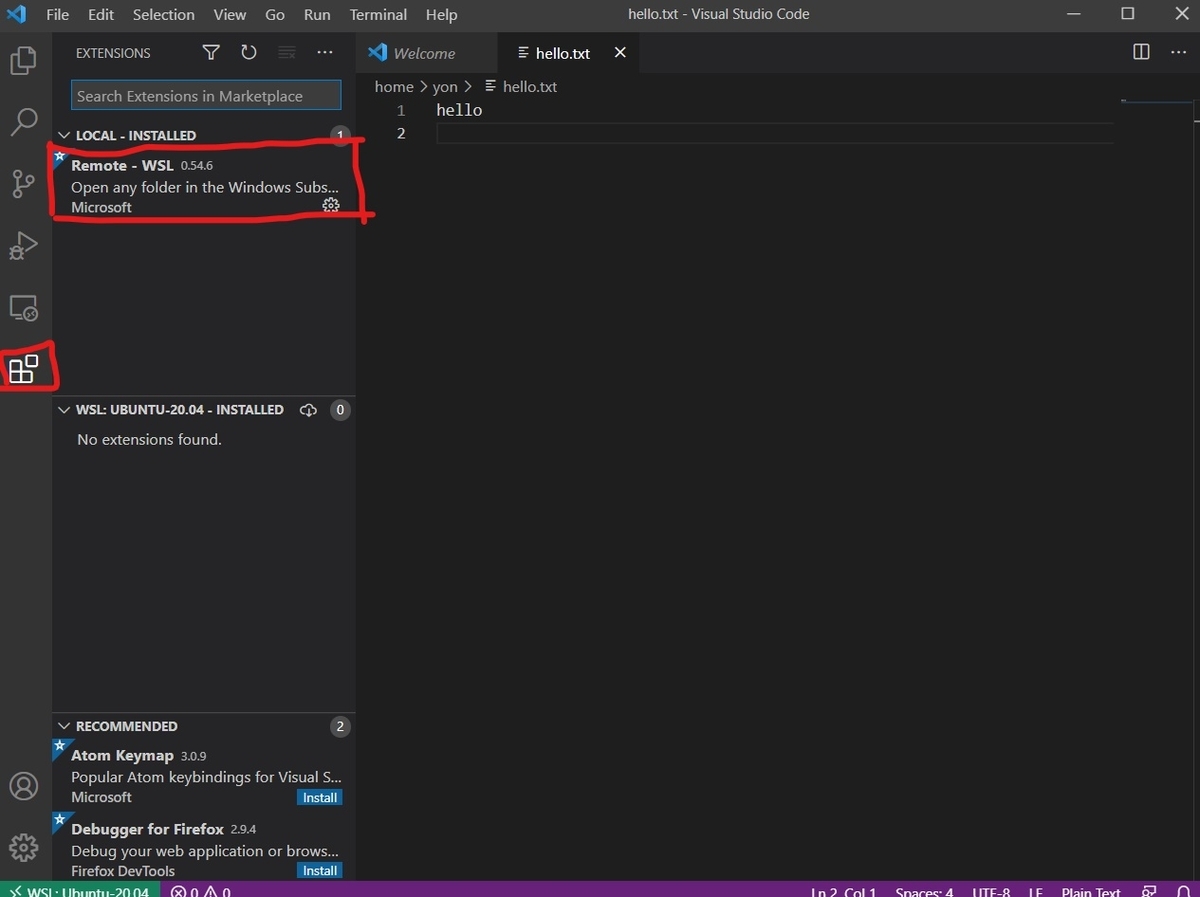The height and width of the screenshot is (897, 1200).
Task: Open the Atom Keymap extension details
Action: click(x=204, y=775)
